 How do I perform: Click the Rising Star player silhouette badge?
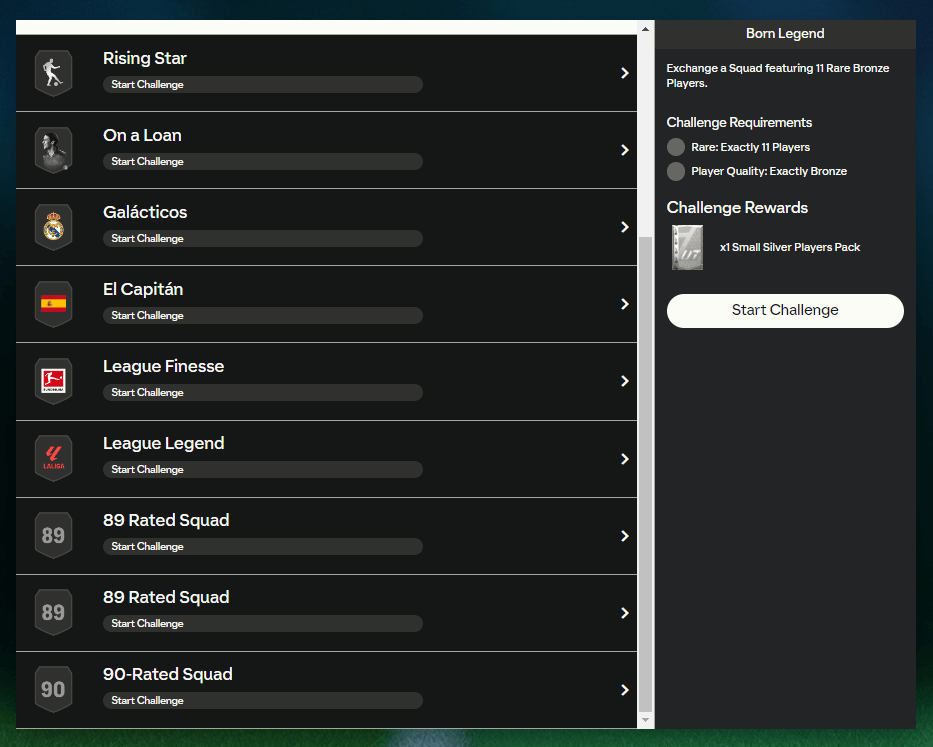pyautogui.click(x=53, y=73)
